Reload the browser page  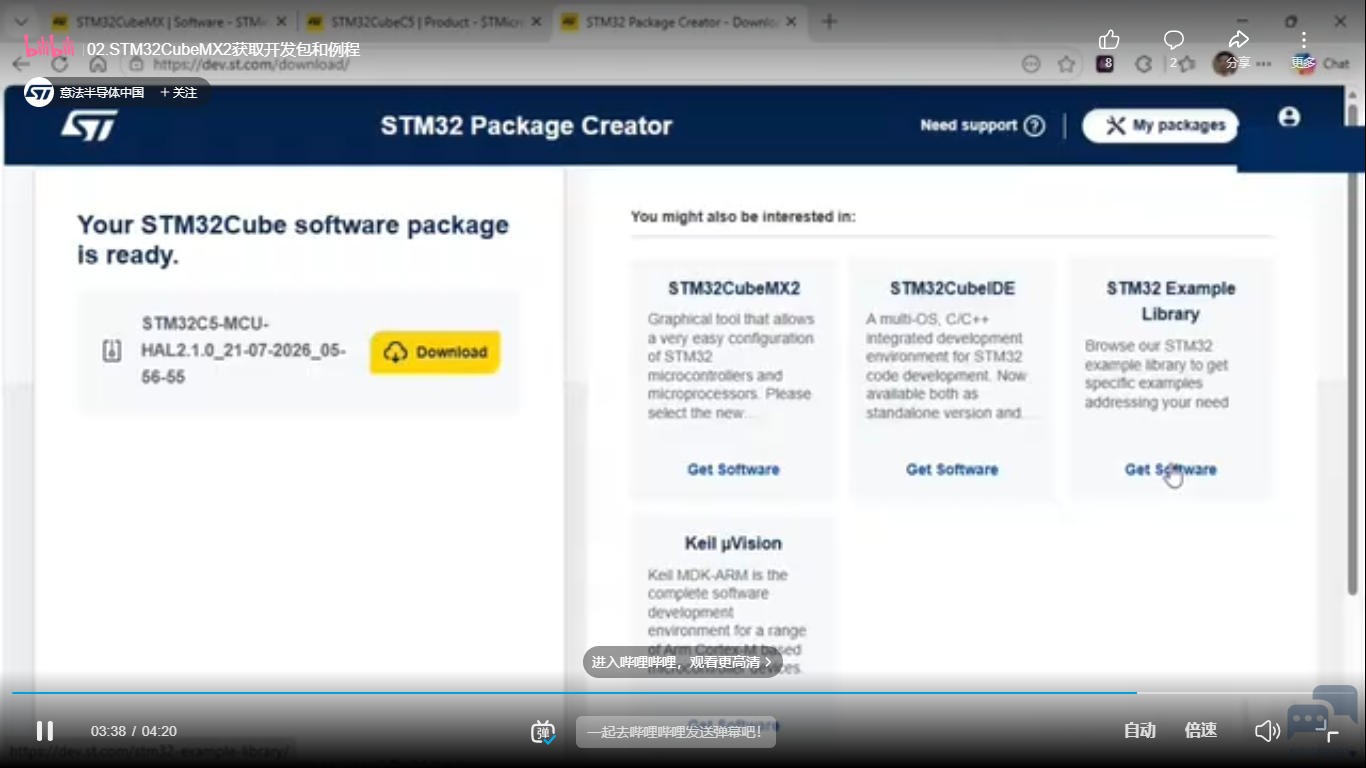[x=59, y=64]
